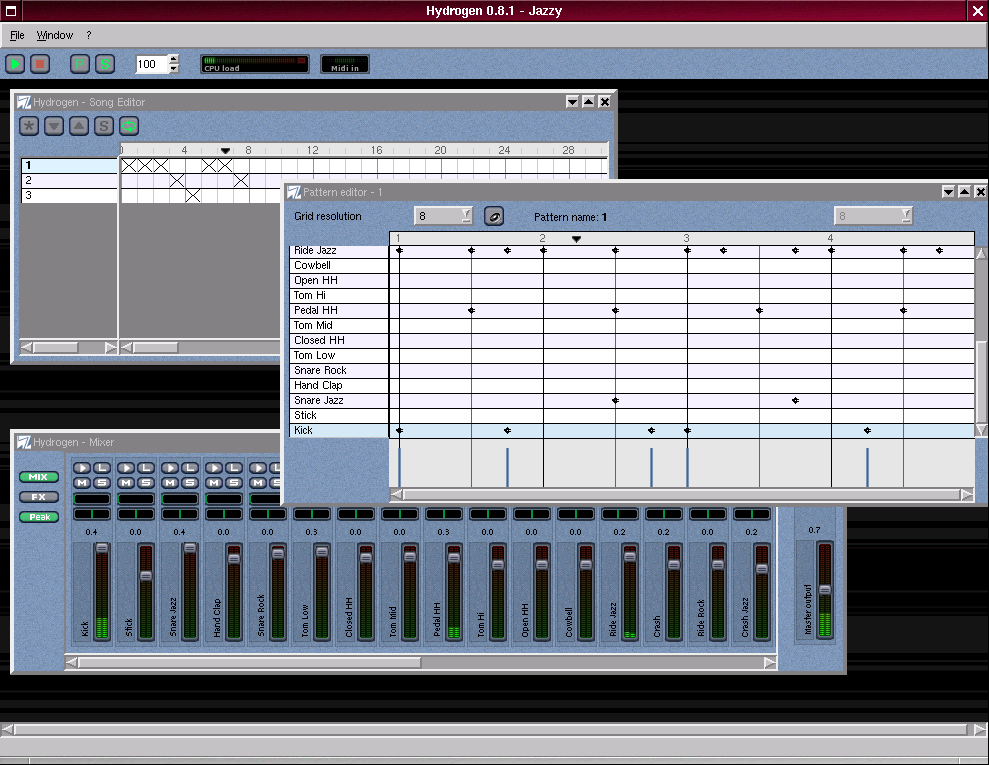
Task: Click the L button on the Stick channel
Action: [146, 468]
